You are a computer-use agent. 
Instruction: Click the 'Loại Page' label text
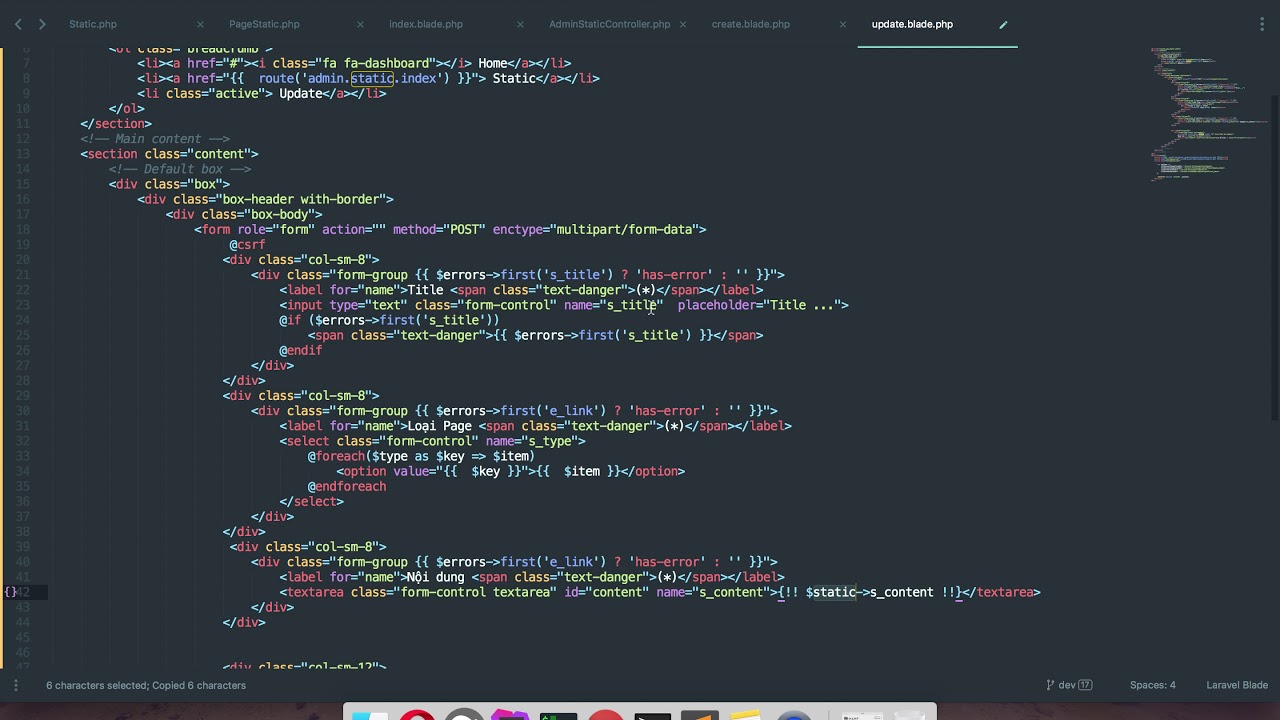(x=439, y=426)
